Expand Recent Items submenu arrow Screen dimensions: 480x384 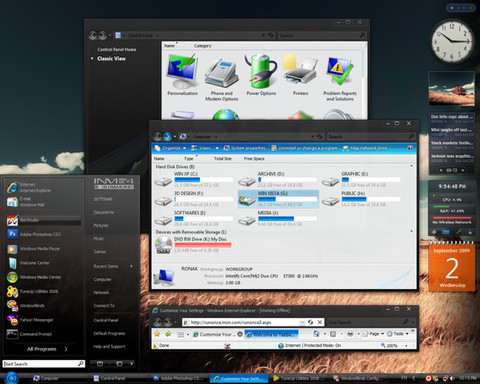(131, 266)
